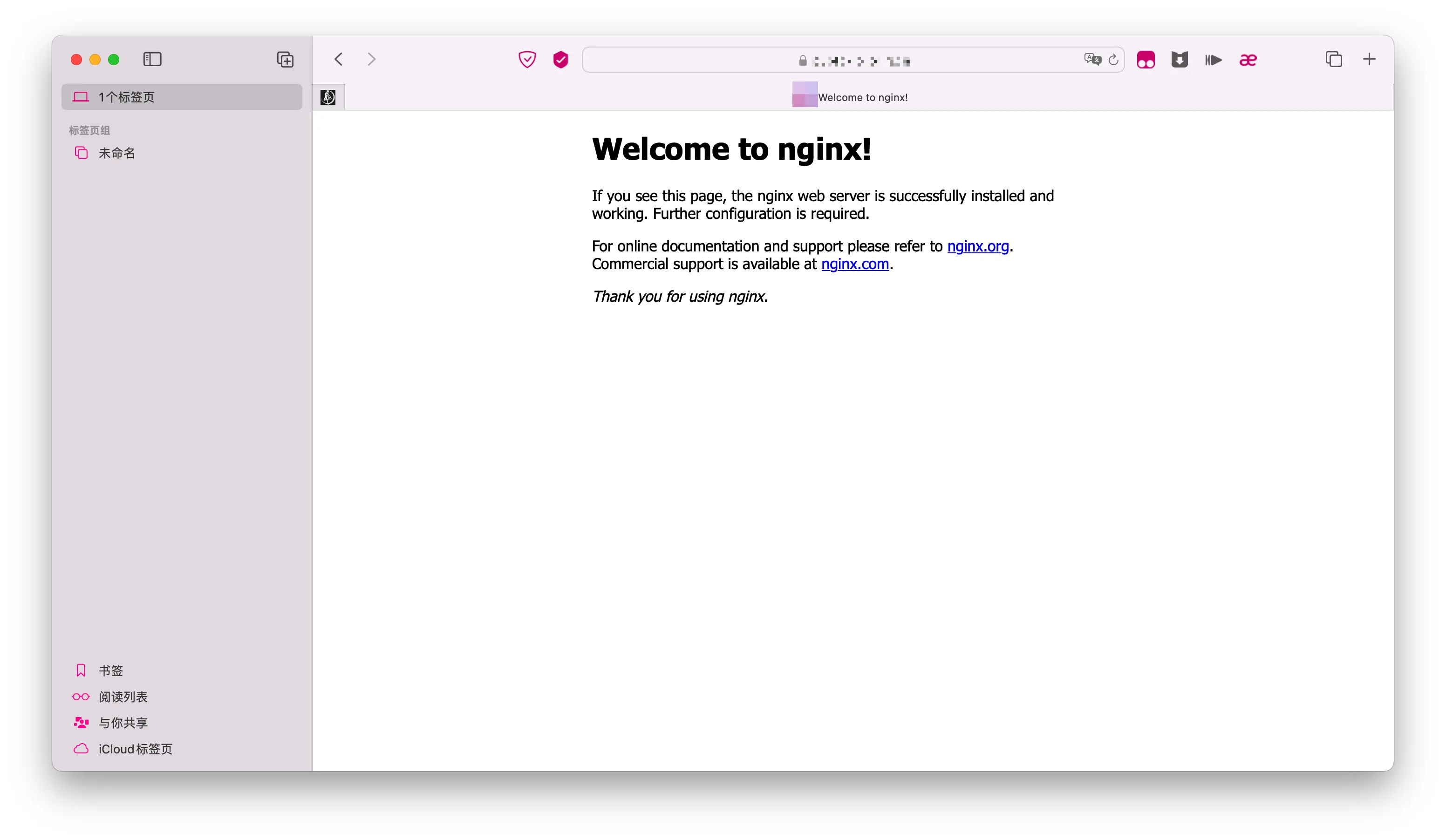Show the tab overview
The width and height of the screenshot is (1446, 840).
(1334, 59)
